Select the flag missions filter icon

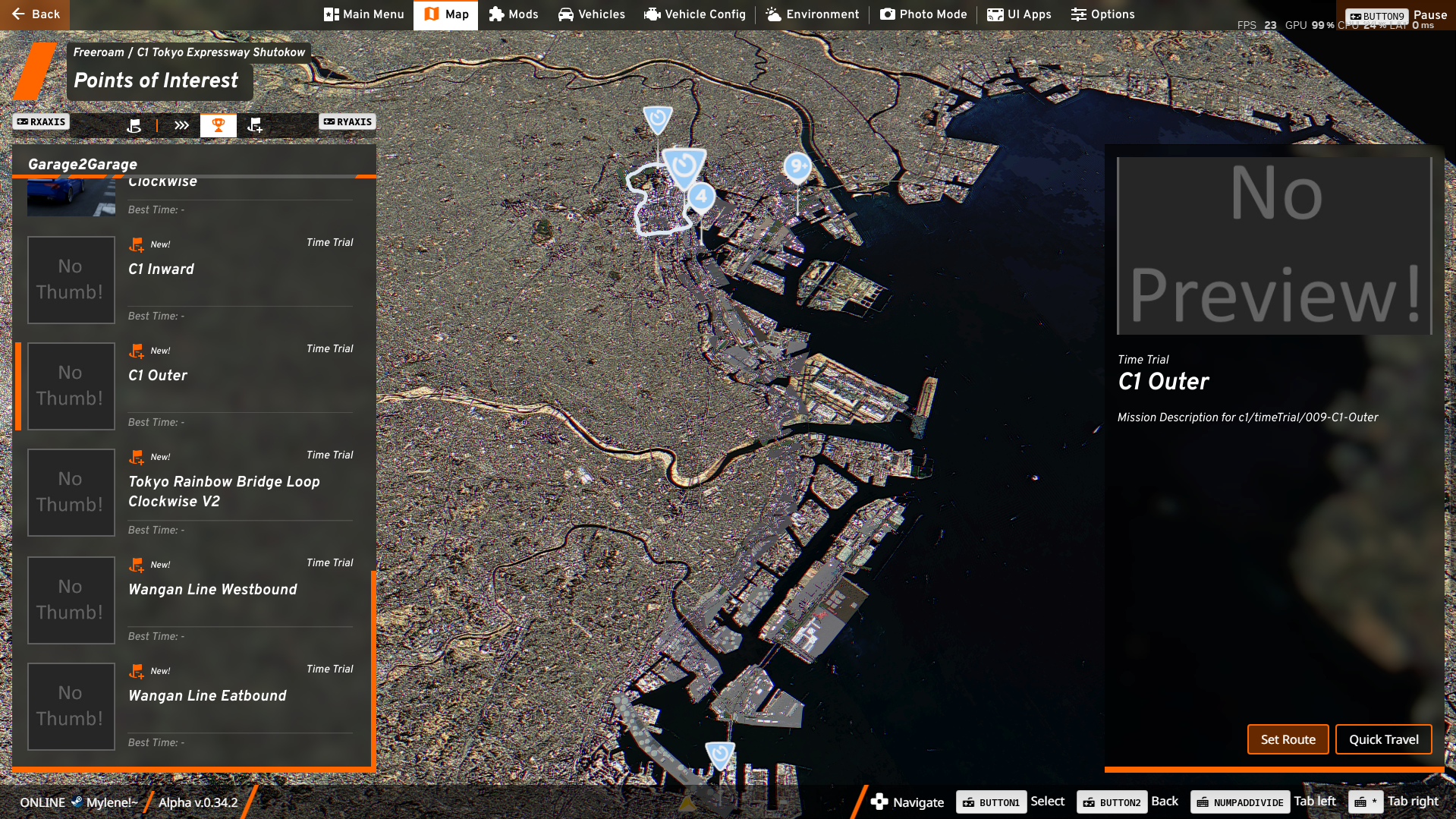(134, 125)
